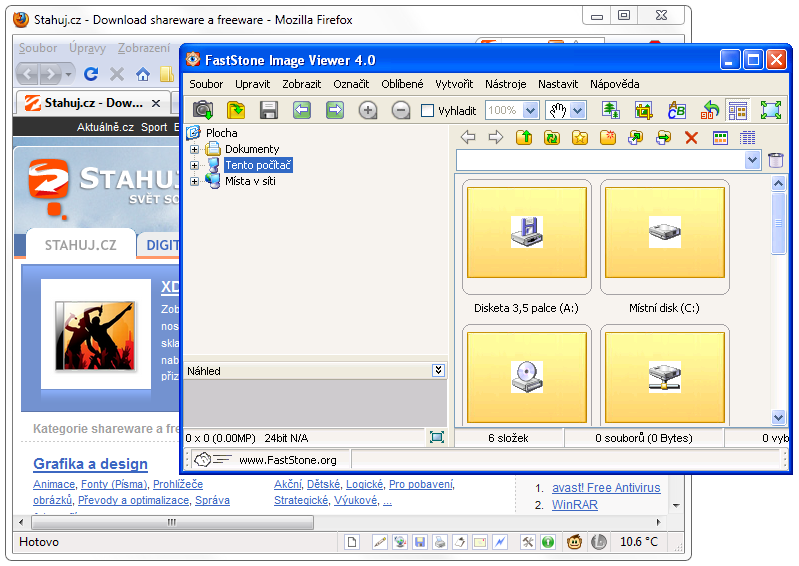Open the path address combo box dropdown

pos(752,160)
